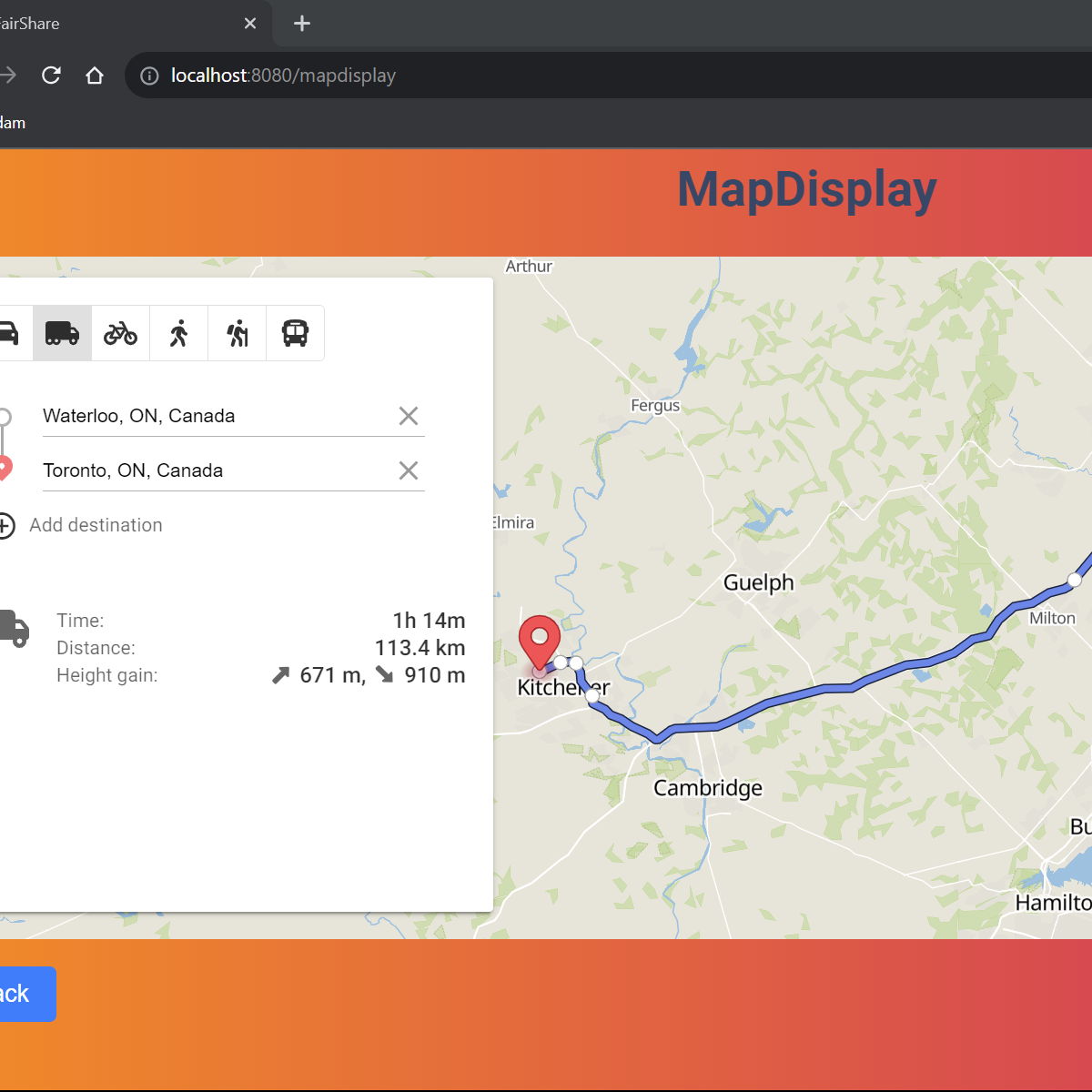The width and height of the screenshot is (1092, 1092).
Task: Select the truck transport mode icon
Action: coord(62,333)
